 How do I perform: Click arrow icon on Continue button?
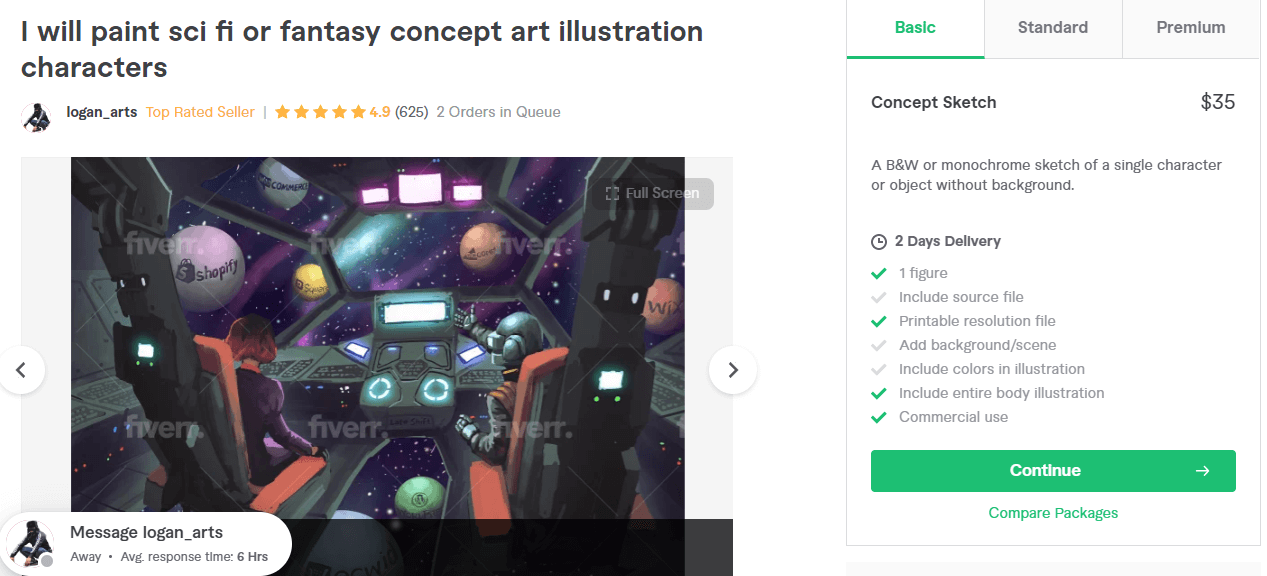pos(1202,471)
